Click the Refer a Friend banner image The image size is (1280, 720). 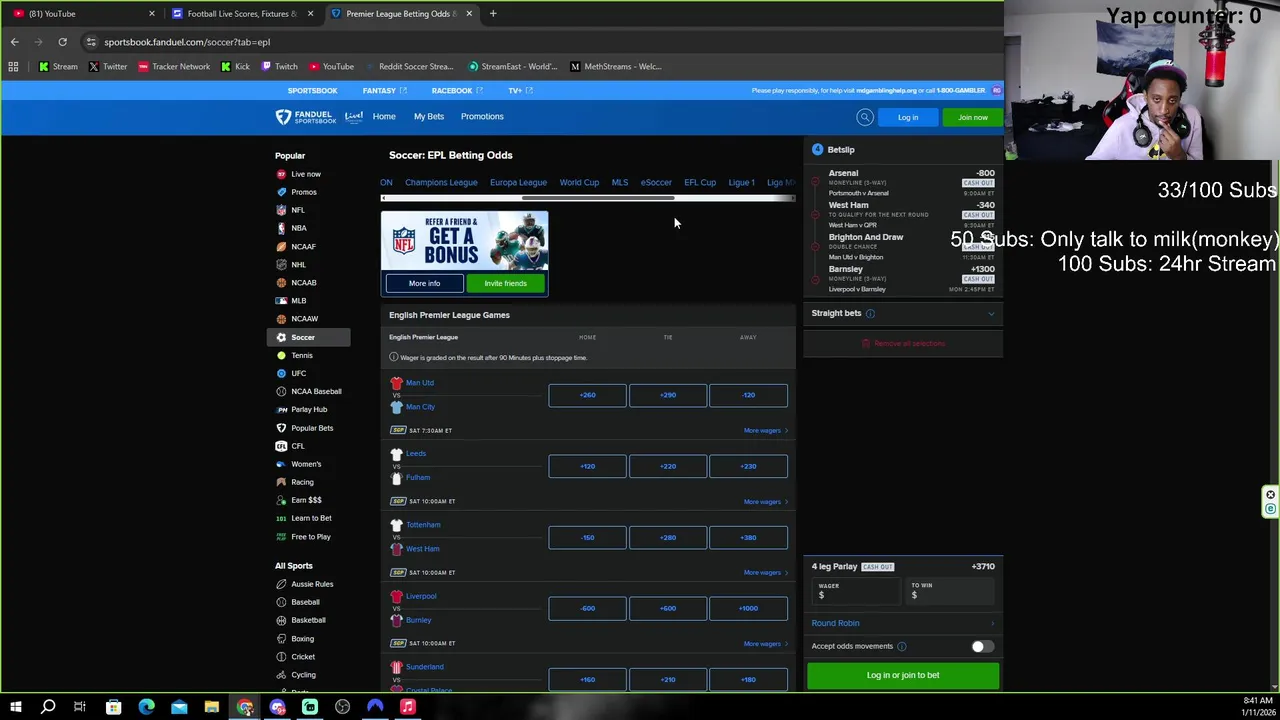pos(464,241)
